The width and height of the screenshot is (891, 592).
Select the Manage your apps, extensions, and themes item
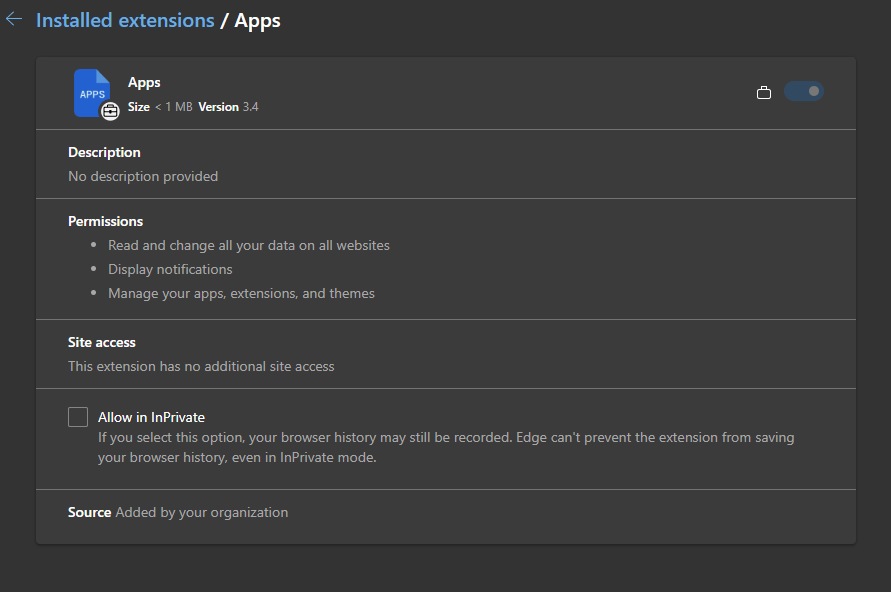pyautogui.click(x=241, y=293)
